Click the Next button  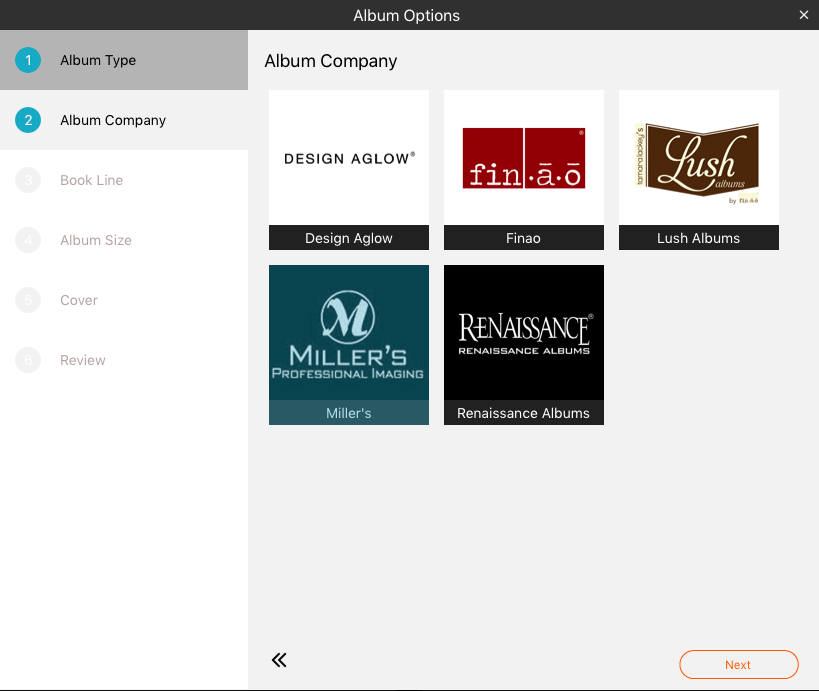click(739, 664)
